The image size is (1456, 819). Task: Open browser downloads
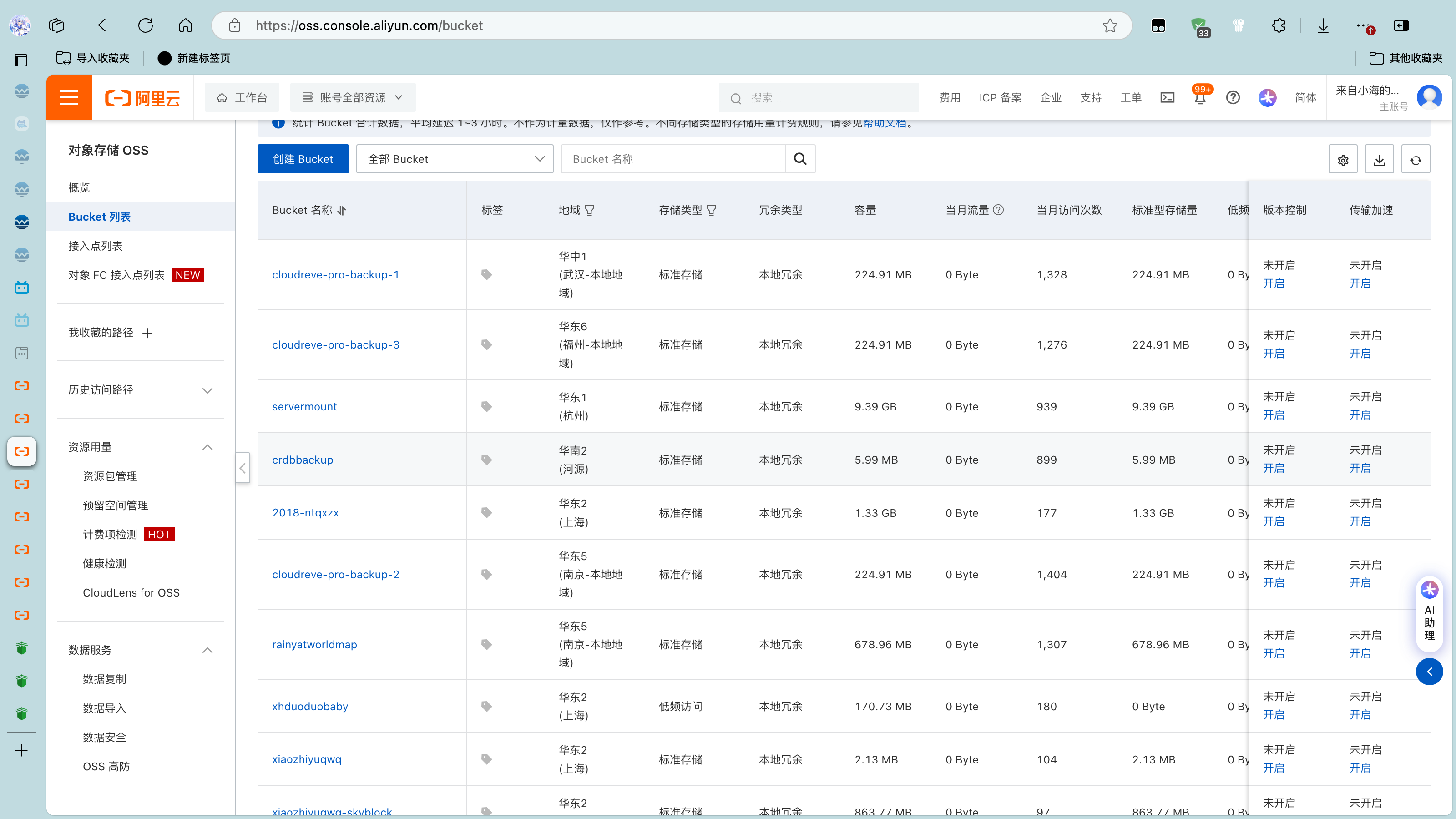(1323, 25)
